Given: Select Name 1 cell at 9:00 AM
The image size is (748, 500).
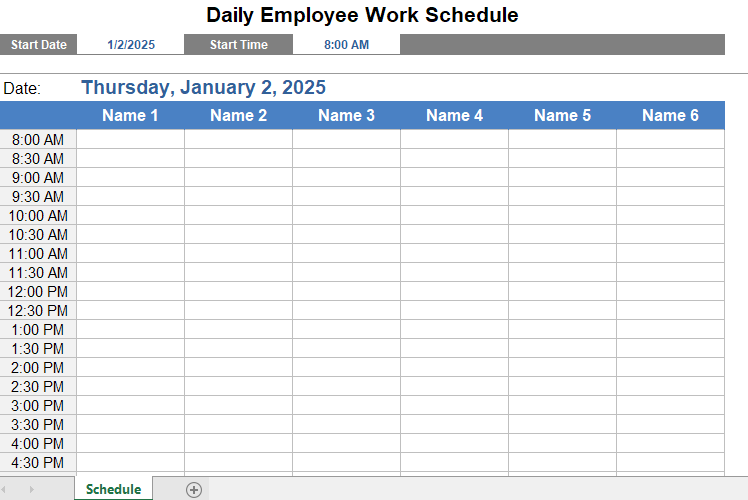Looking at the screenshot, I should pyautogui.click(x=130, y=177).
